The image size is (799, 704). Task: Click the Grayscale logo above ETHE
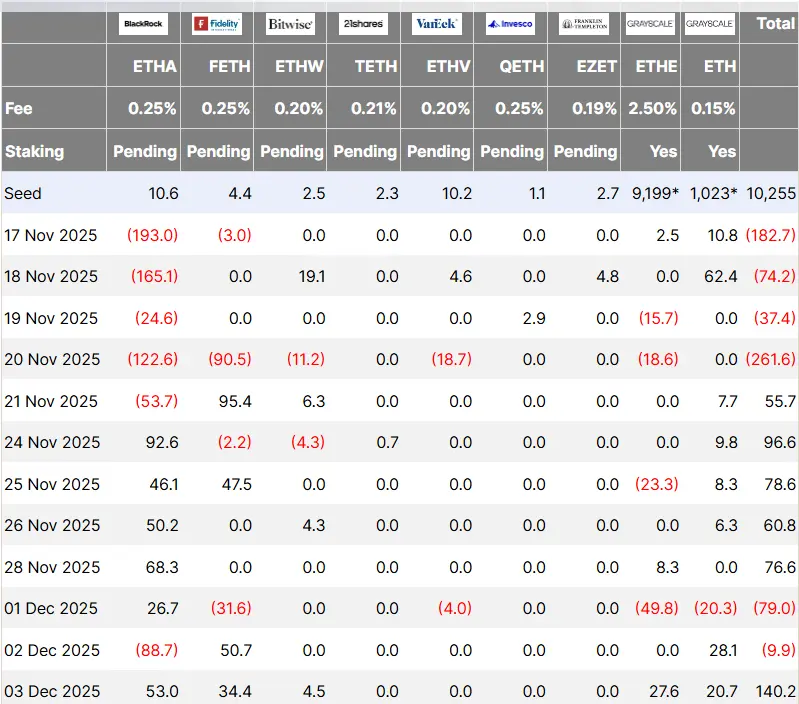650,24
